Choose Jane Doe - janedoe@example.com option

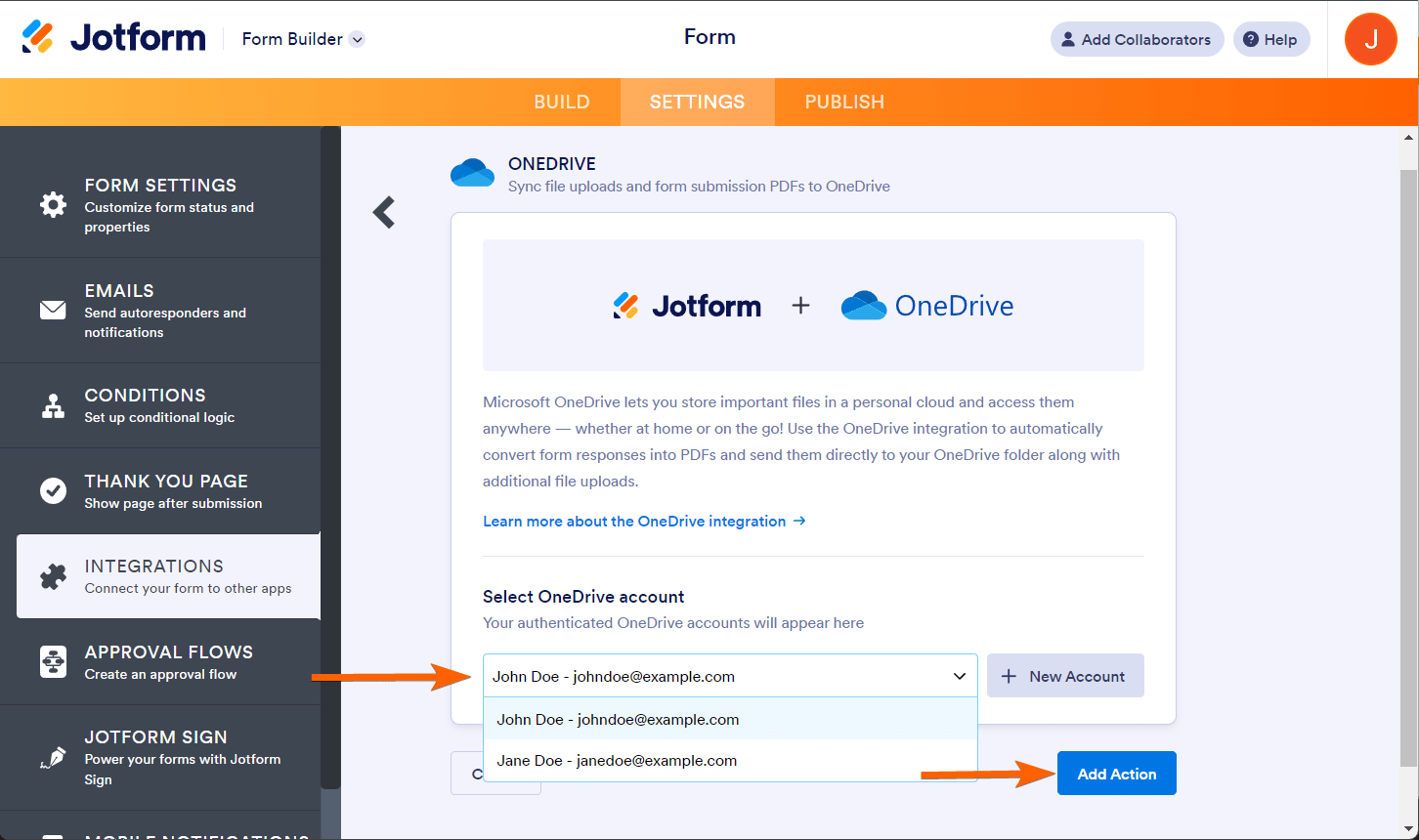pyautogui.click(x=731, y=760)
